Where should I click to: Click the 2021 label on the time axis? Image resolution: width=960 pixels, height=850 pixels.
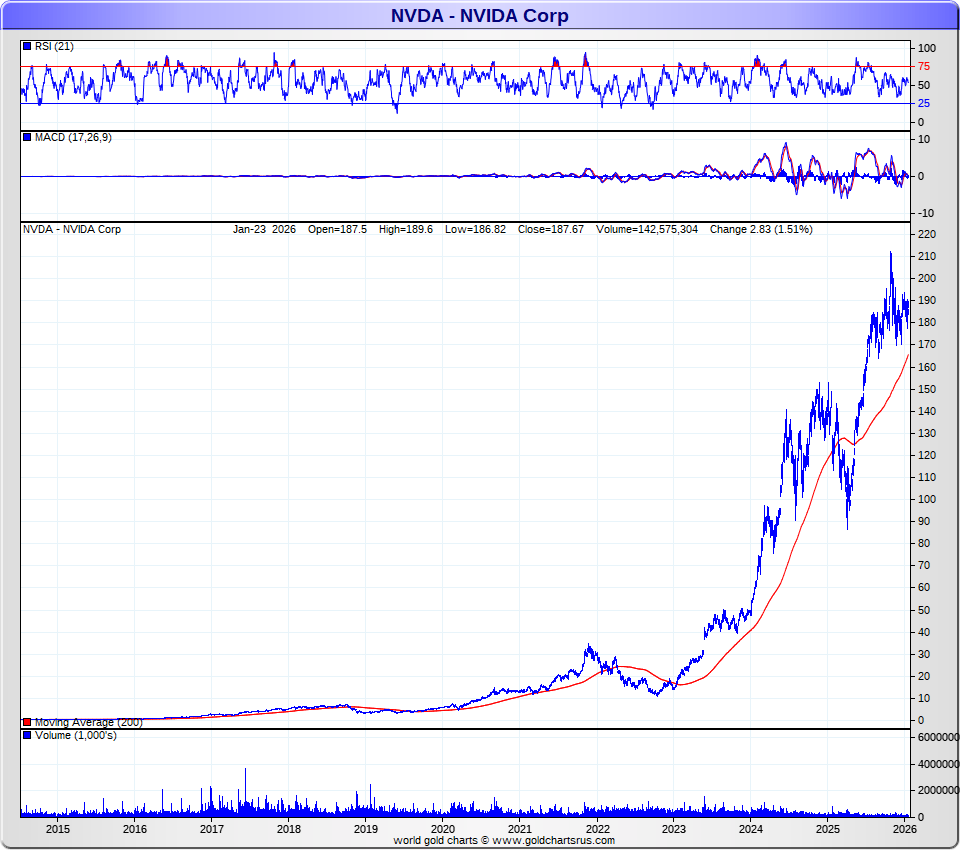click(x=520, y=829)
